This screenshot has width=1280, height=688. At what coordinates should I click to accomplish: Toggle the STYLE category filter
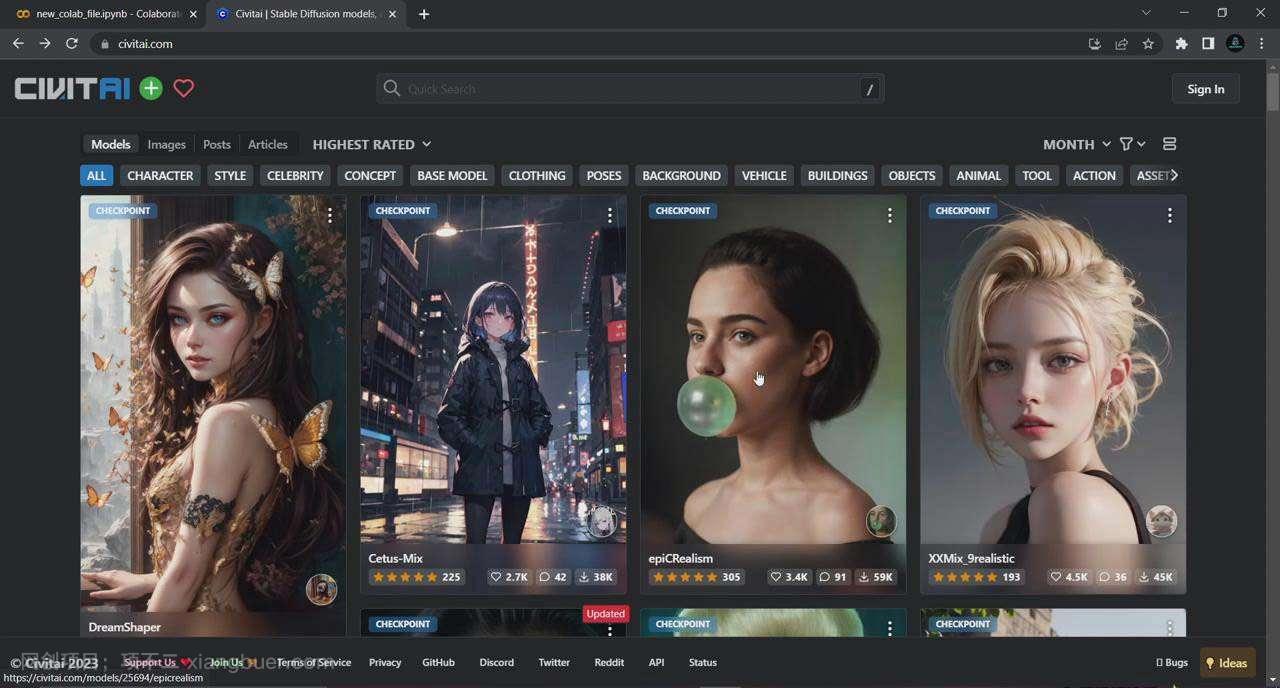click(230, 175)
